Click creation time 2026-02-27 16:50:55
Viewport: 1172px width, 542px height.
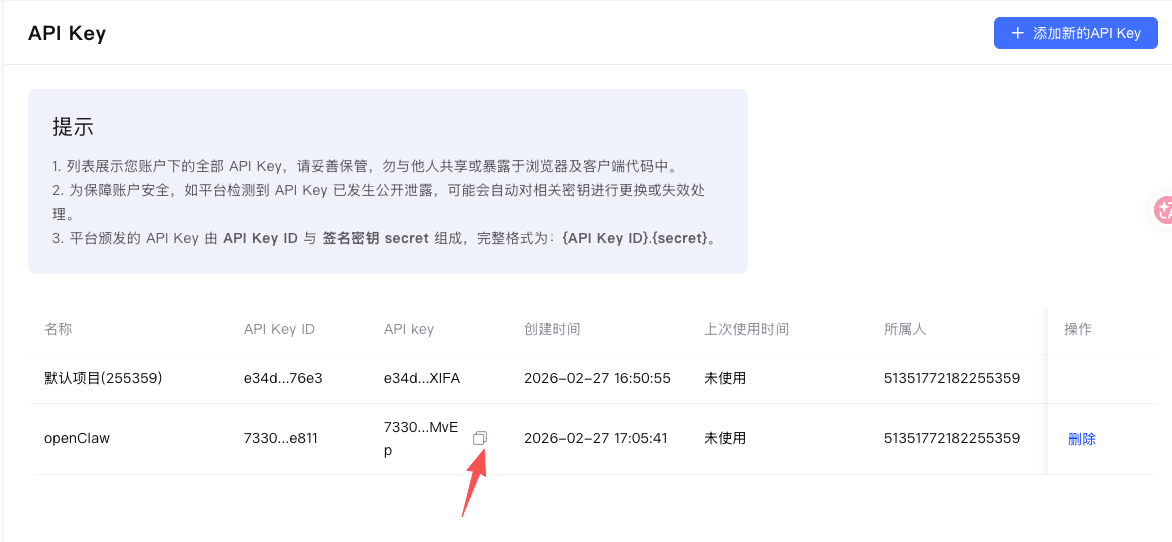point(597,378)
